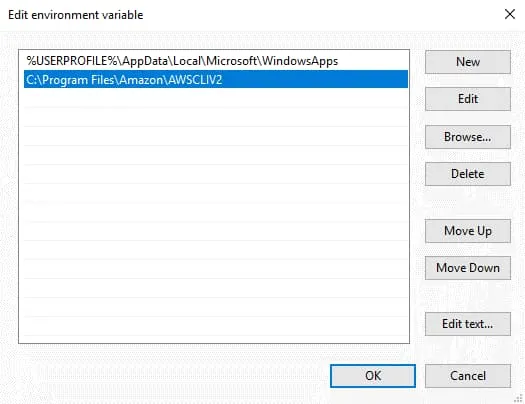
Task: Click the Move Down button
Action: click(x=468, y=268)
